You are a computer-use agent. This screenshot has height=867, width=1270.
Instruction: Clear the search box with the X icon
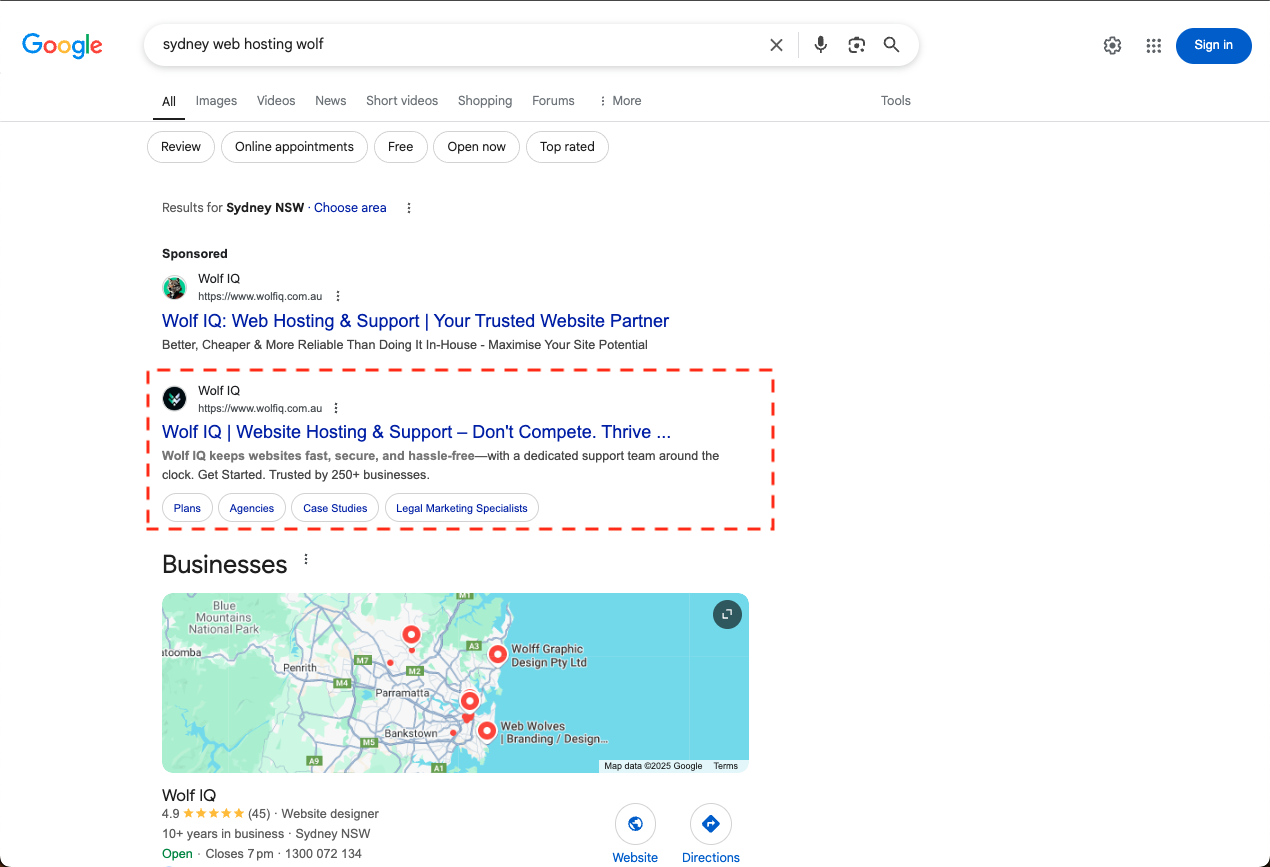(x=776, y=45)
